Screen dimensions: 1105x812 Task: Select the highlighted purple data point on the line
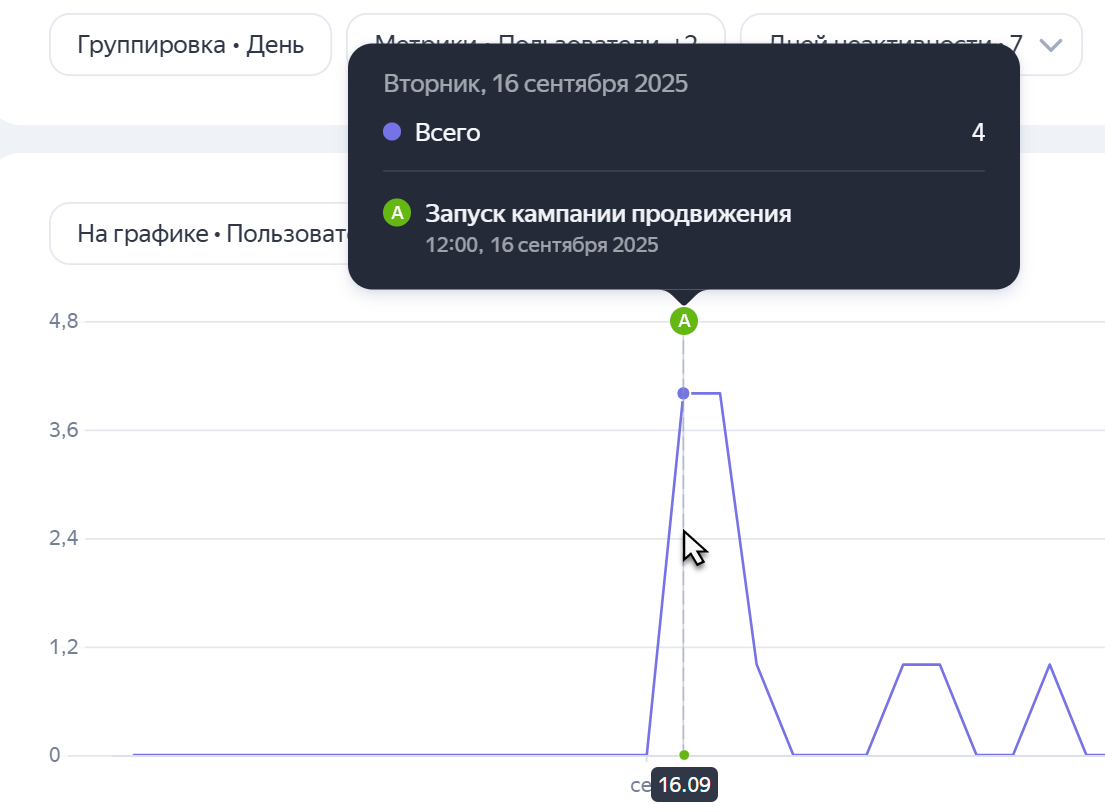pyautogui.click(x=684, y=393)
